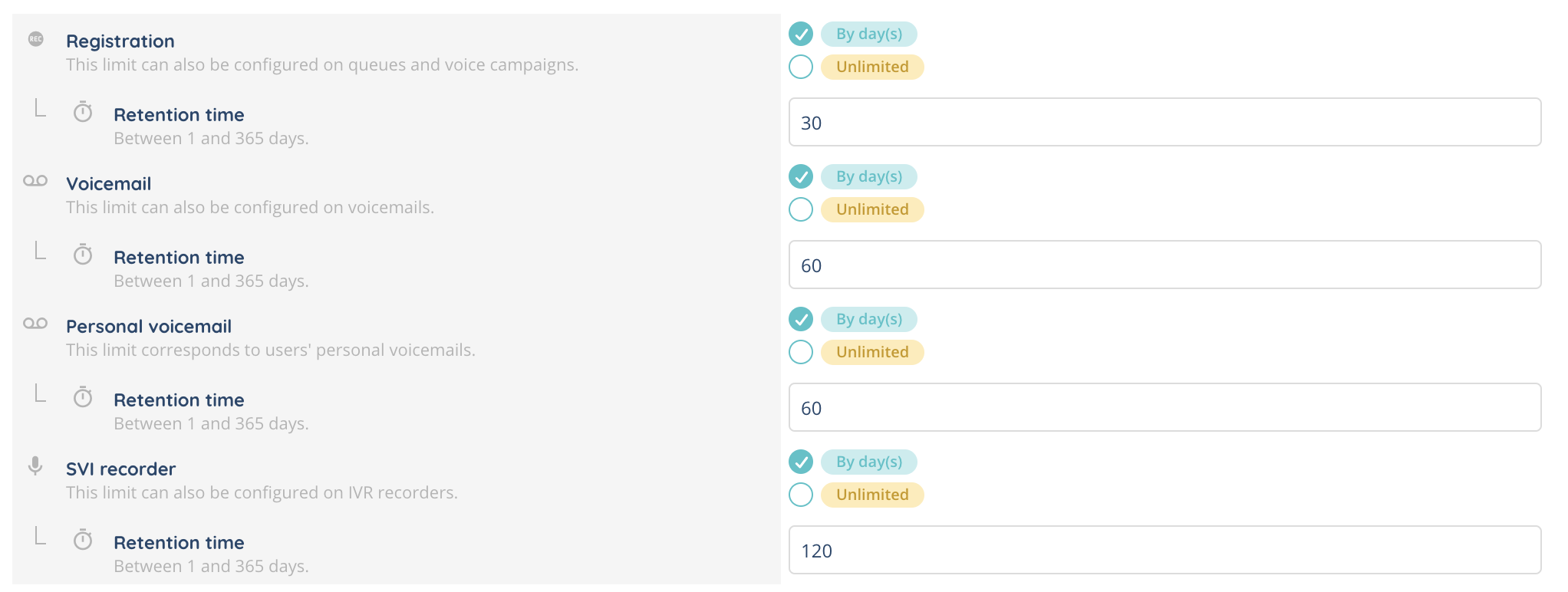
Task: Click Unlimited label for Personal voicemail
Action: tap(872, 352)
